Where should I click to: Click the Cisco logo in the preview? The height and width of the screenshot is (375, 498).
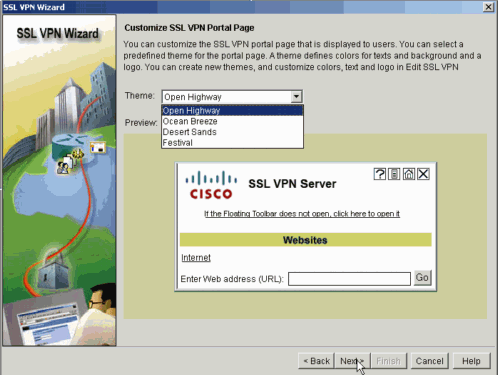coord(211,185)
